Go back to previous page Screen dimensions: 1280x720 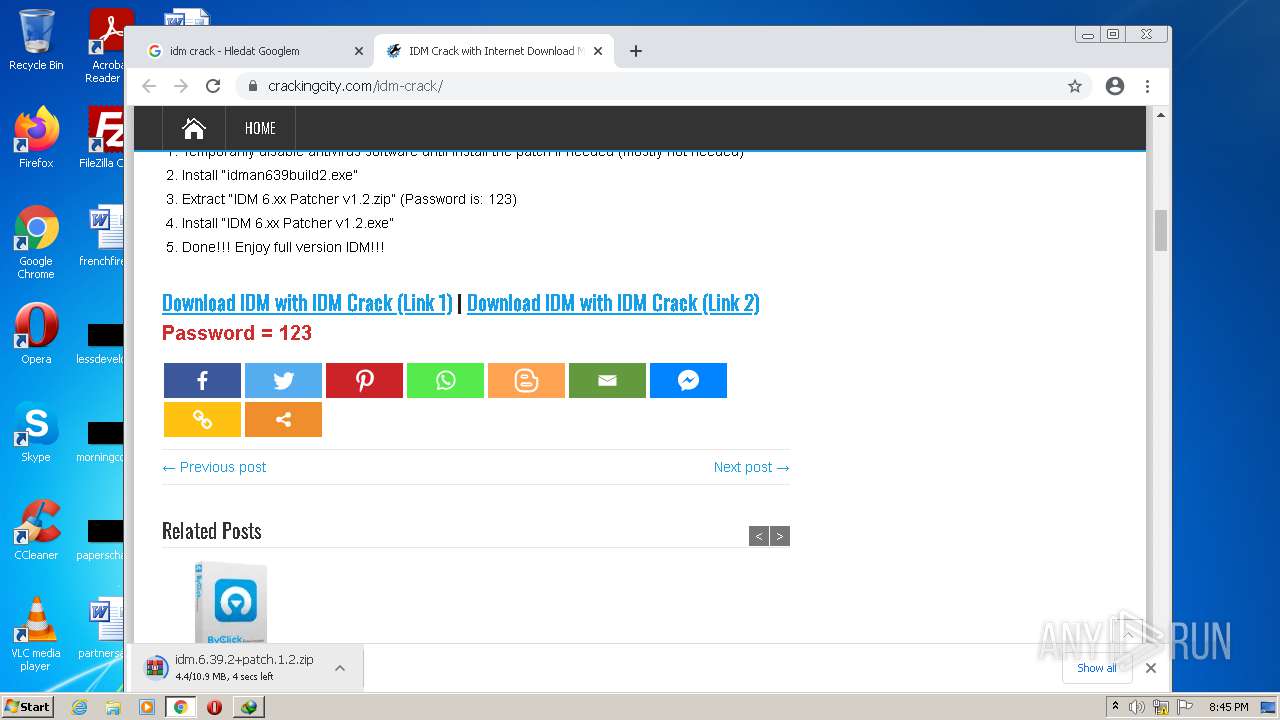coord(149,86)
